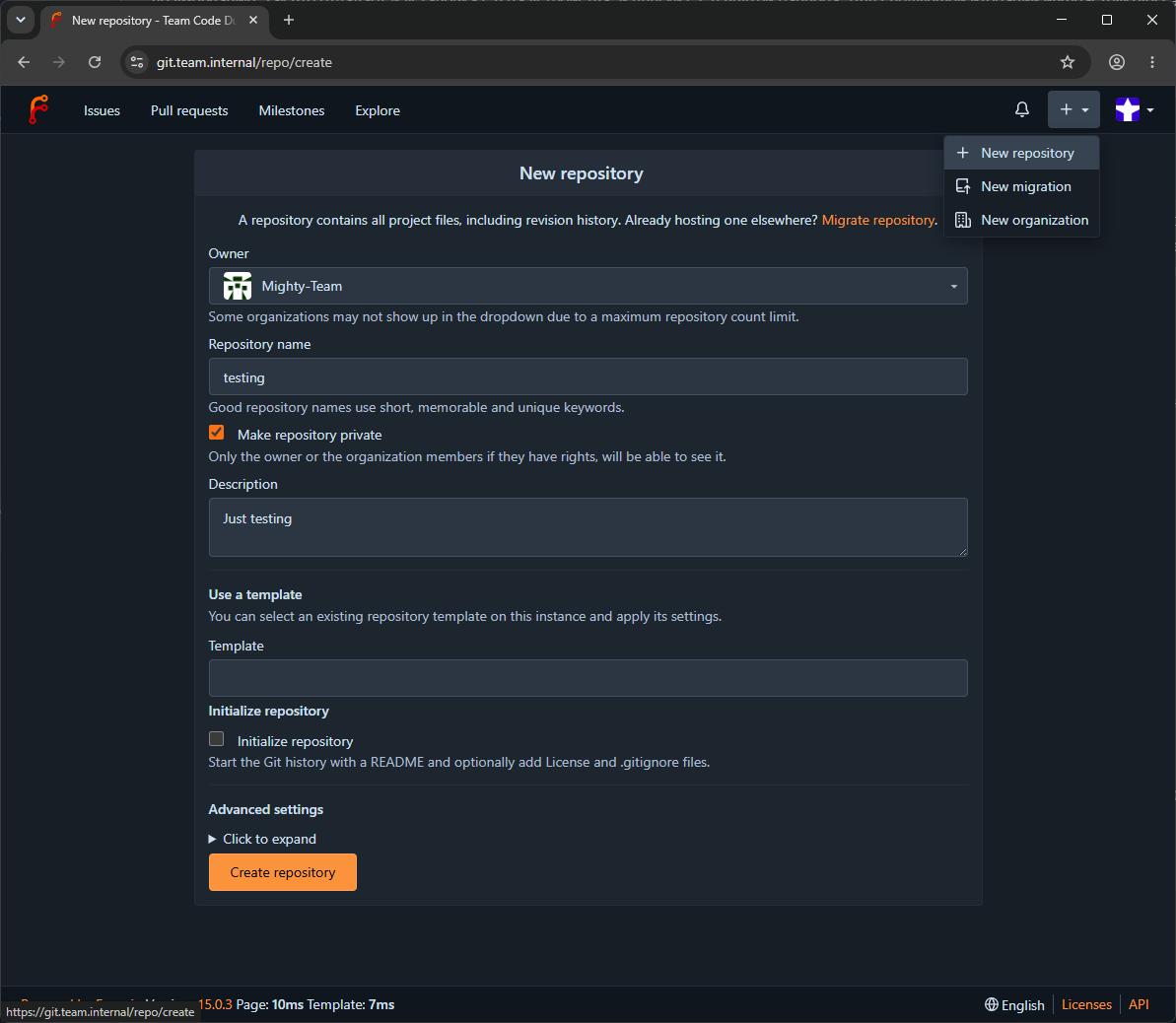Image resolution: width=1176 pixels, height=1023 pixels.
Task: Click the New migration menu icon
Action: (x=963, y=186)
